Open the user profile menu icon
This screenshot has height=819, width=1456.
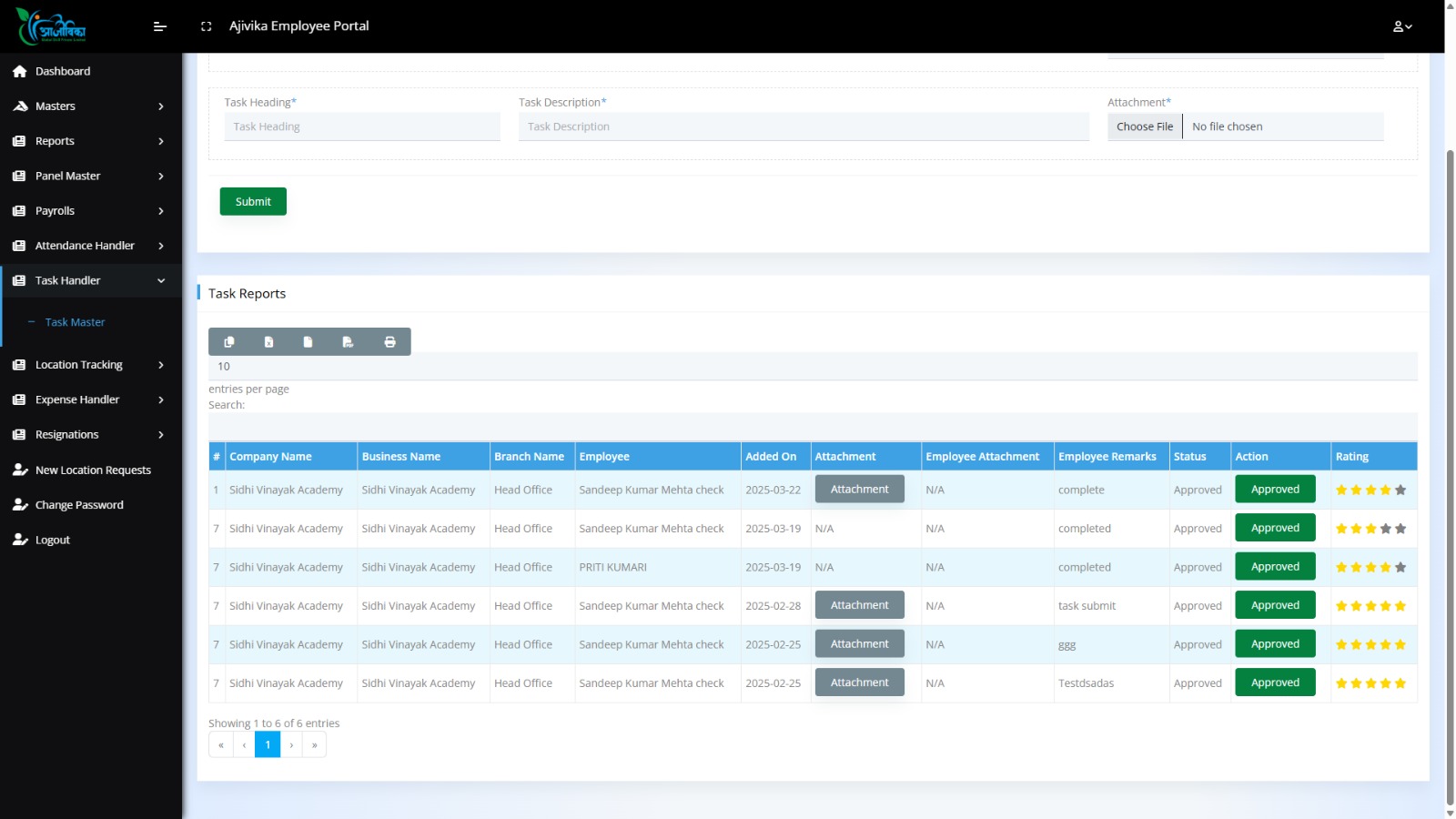tap(1402, 26)
